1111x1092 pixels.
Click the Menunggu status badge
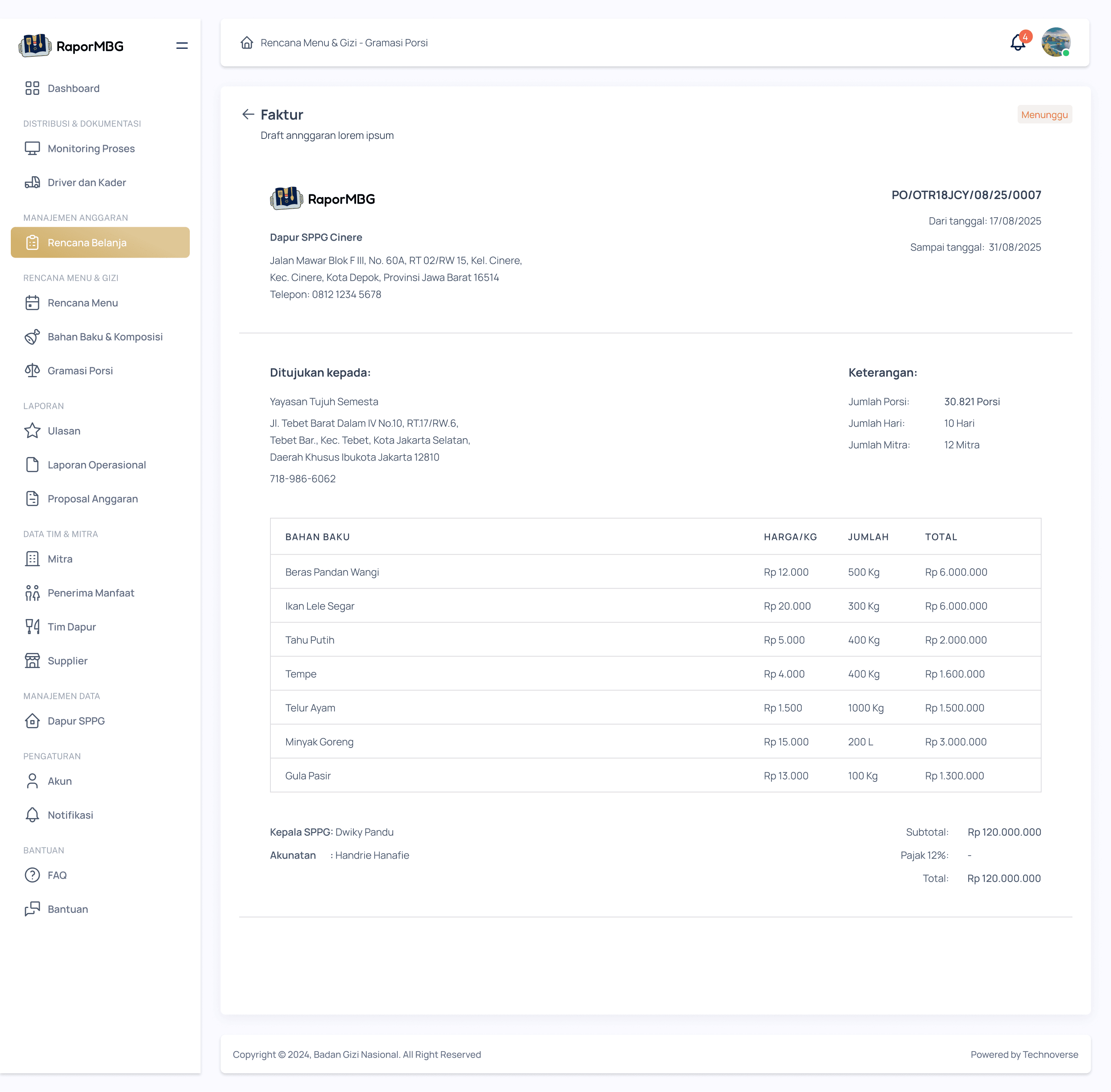1044,115
